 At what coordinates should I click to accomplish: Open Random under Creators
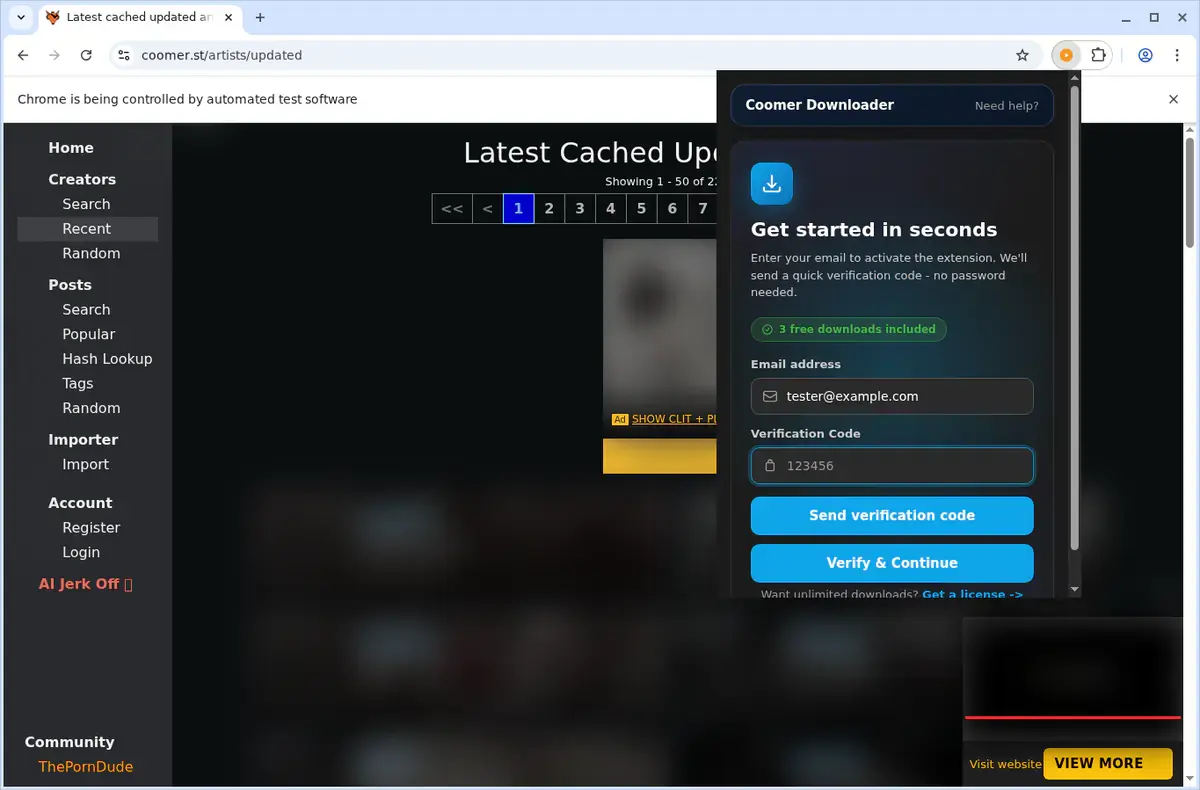[x=91, y=254]
